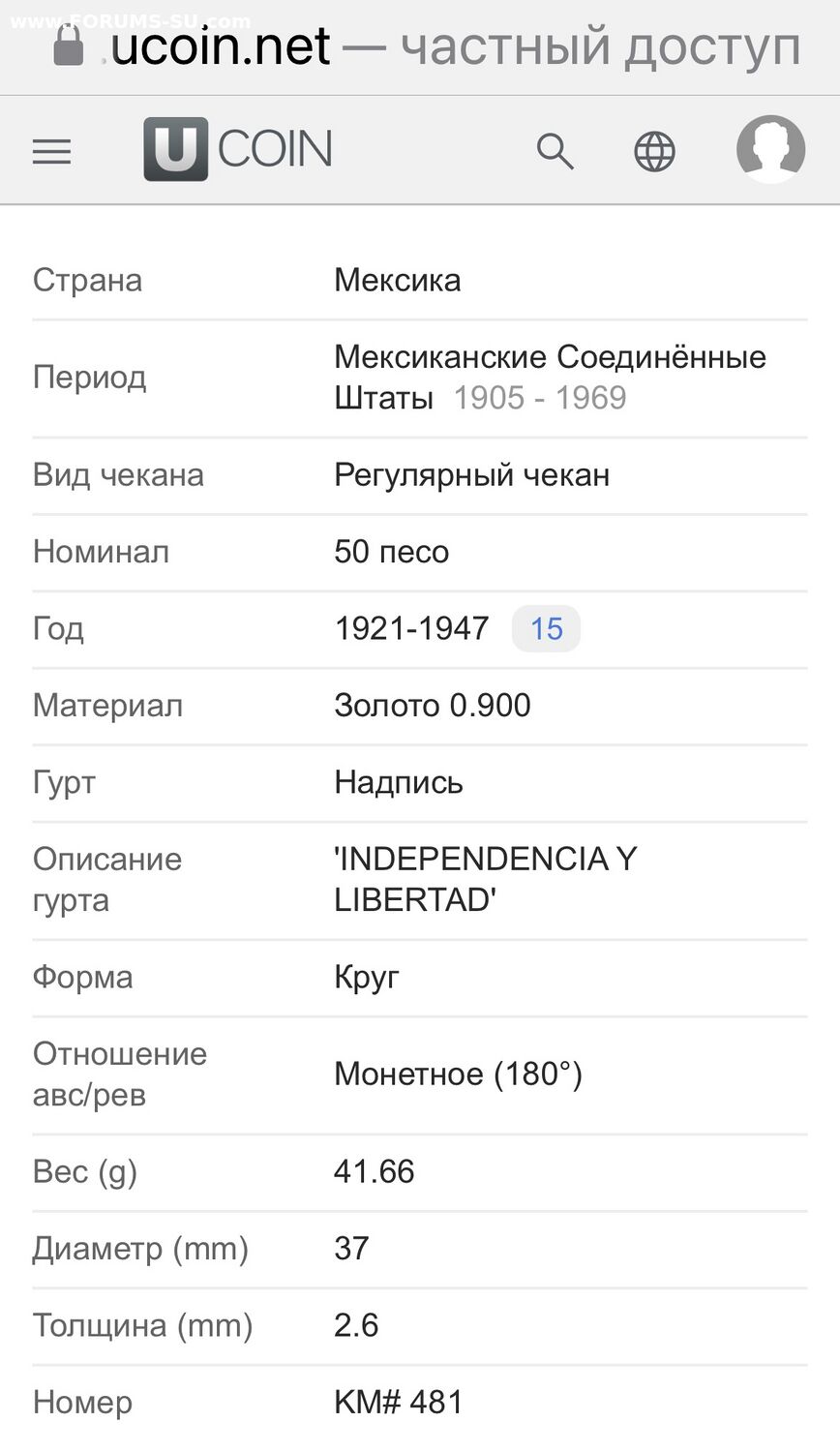Tap the lock icon in address bar

click(x=68, y=45)
